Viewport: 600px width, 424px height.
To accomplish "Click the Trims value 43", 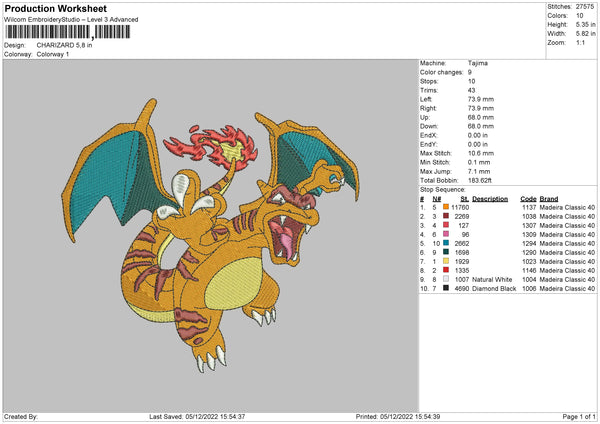I will (x=471, y=90).
